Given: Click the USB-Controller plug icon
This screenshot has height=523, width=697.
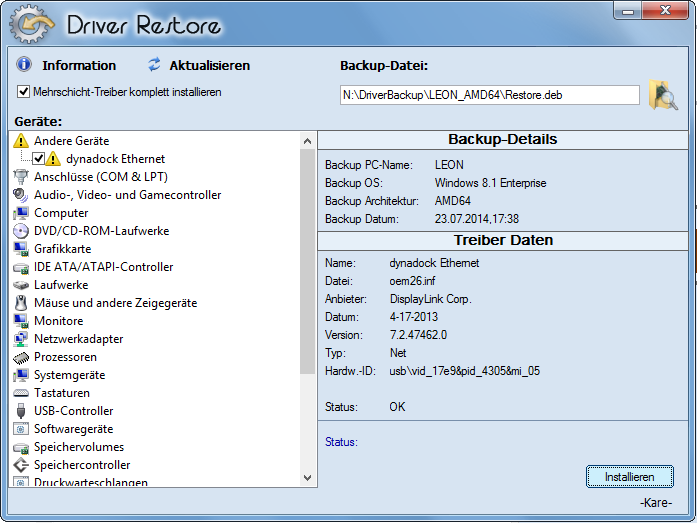Looking at the screenshot, I should [21, 411].
